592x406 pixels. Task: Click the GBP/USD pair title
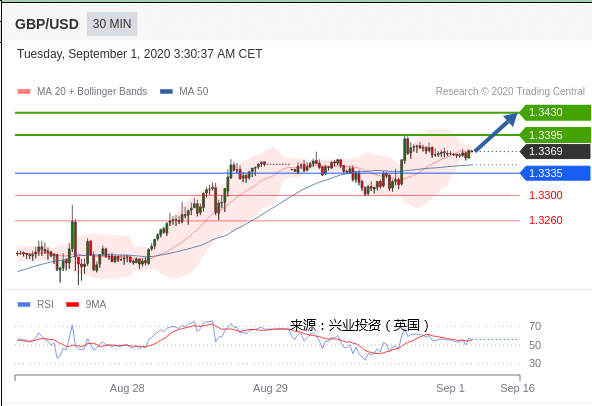(x=47, y=24)
